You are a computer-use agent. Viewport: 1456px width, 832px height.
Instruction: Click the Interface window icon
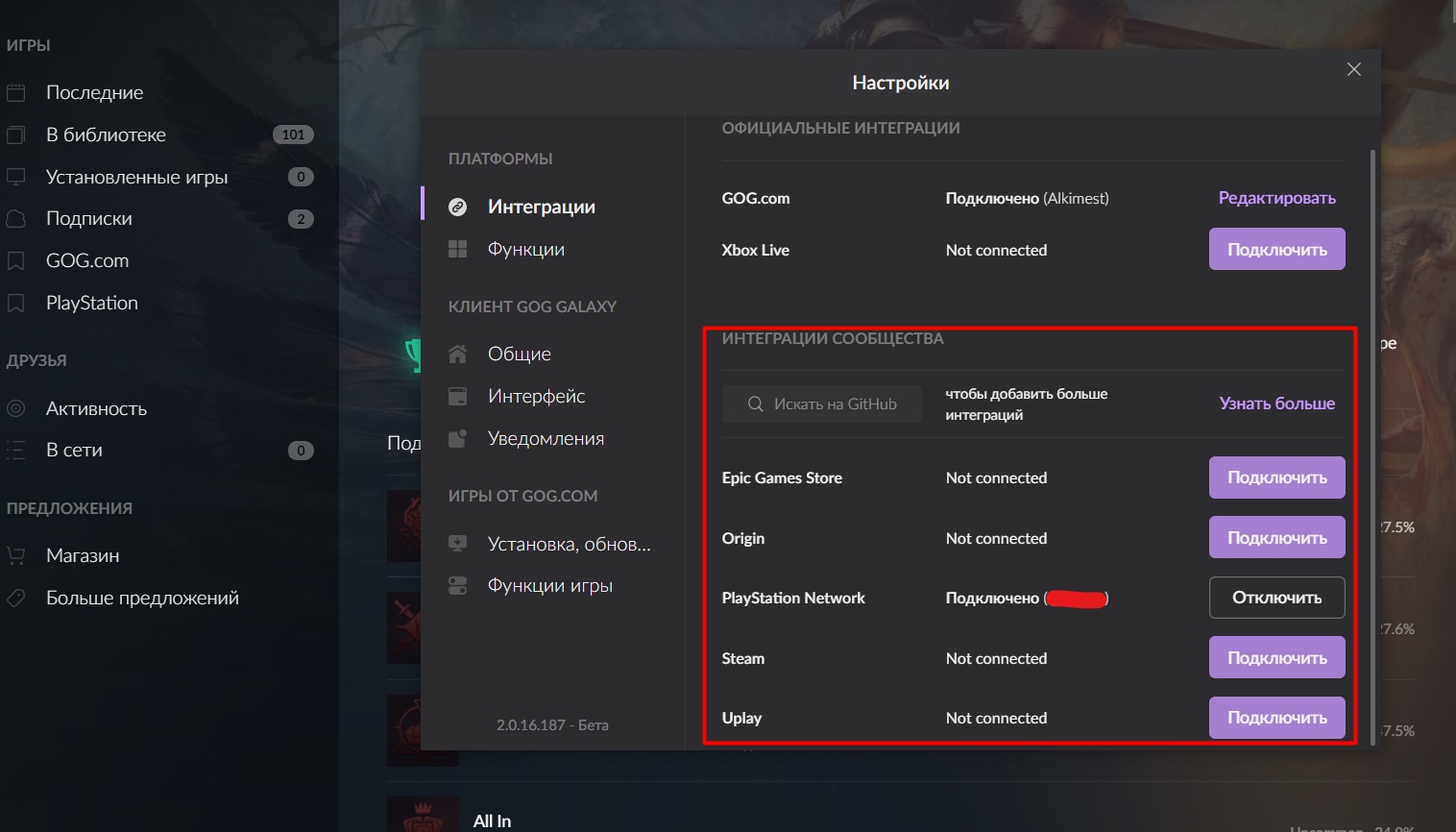[458, 397]
